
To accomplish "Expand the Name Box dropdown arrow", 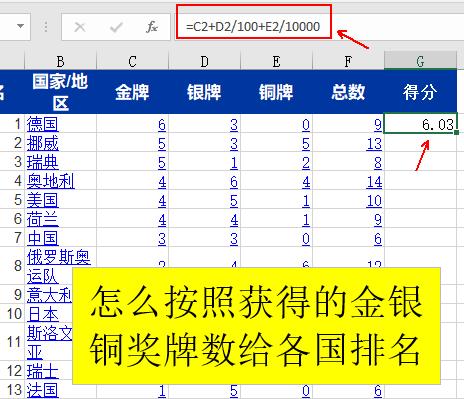I will pyautogui.click(x=21, y=26).
